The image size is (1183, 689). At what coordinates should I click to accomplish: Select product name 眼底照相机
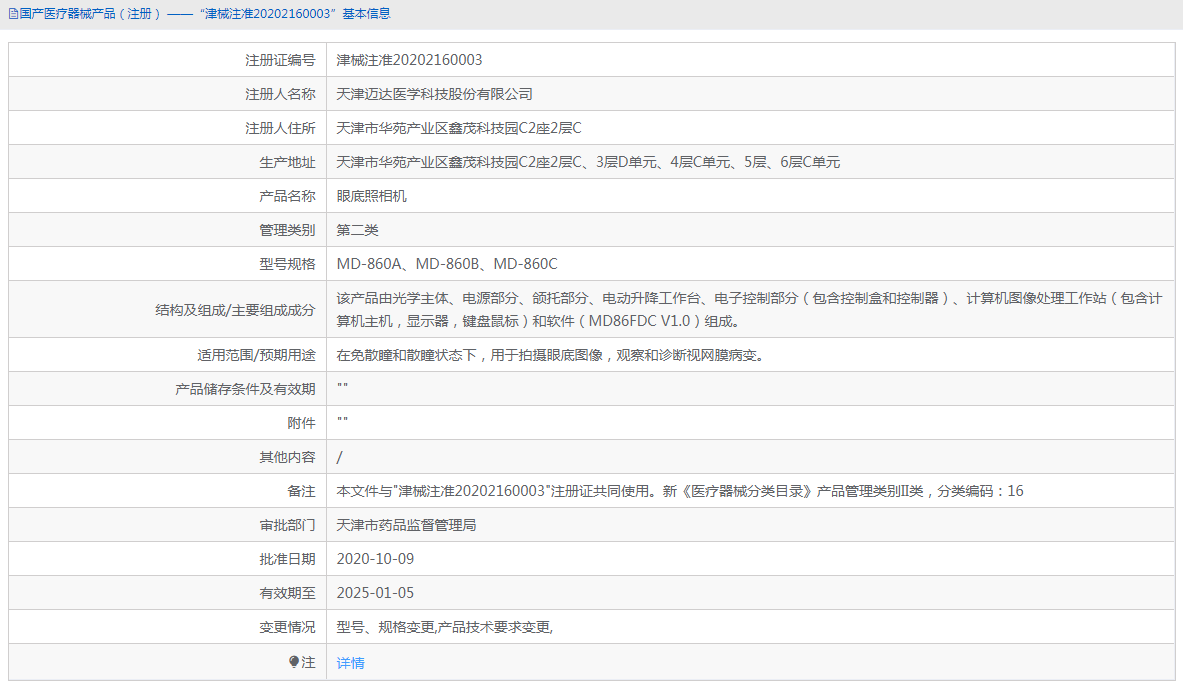371,196
